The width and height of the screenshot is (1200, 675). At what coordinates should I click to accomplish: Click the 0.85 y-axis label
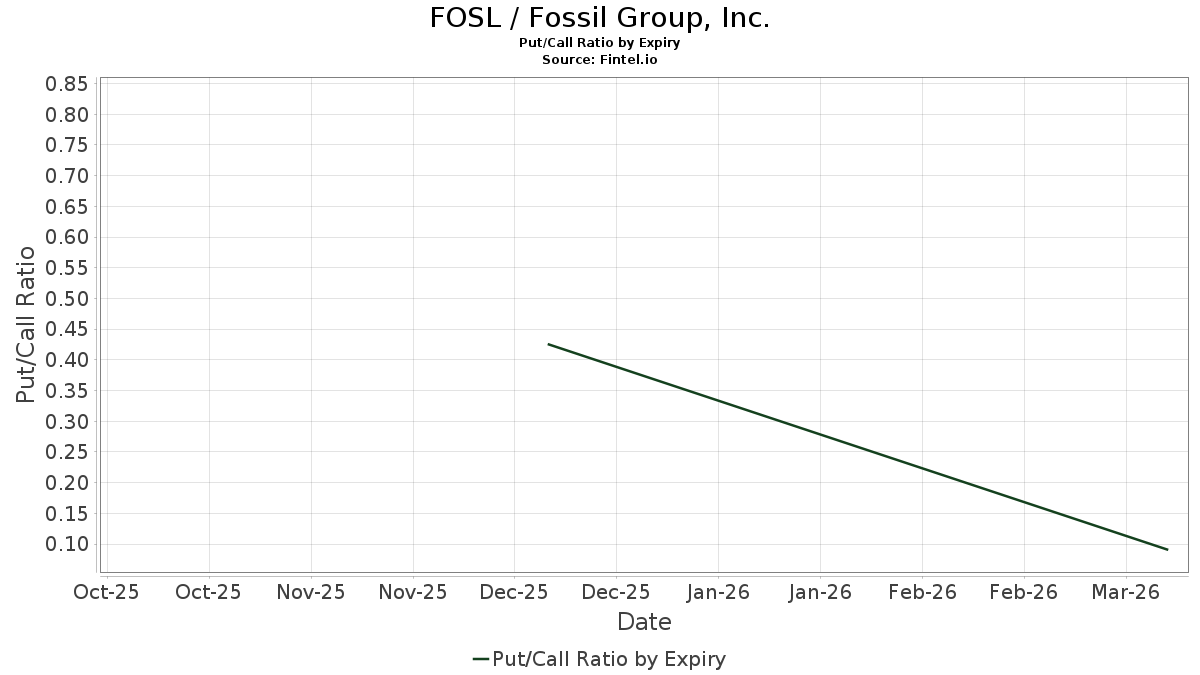tap(68, 83)
